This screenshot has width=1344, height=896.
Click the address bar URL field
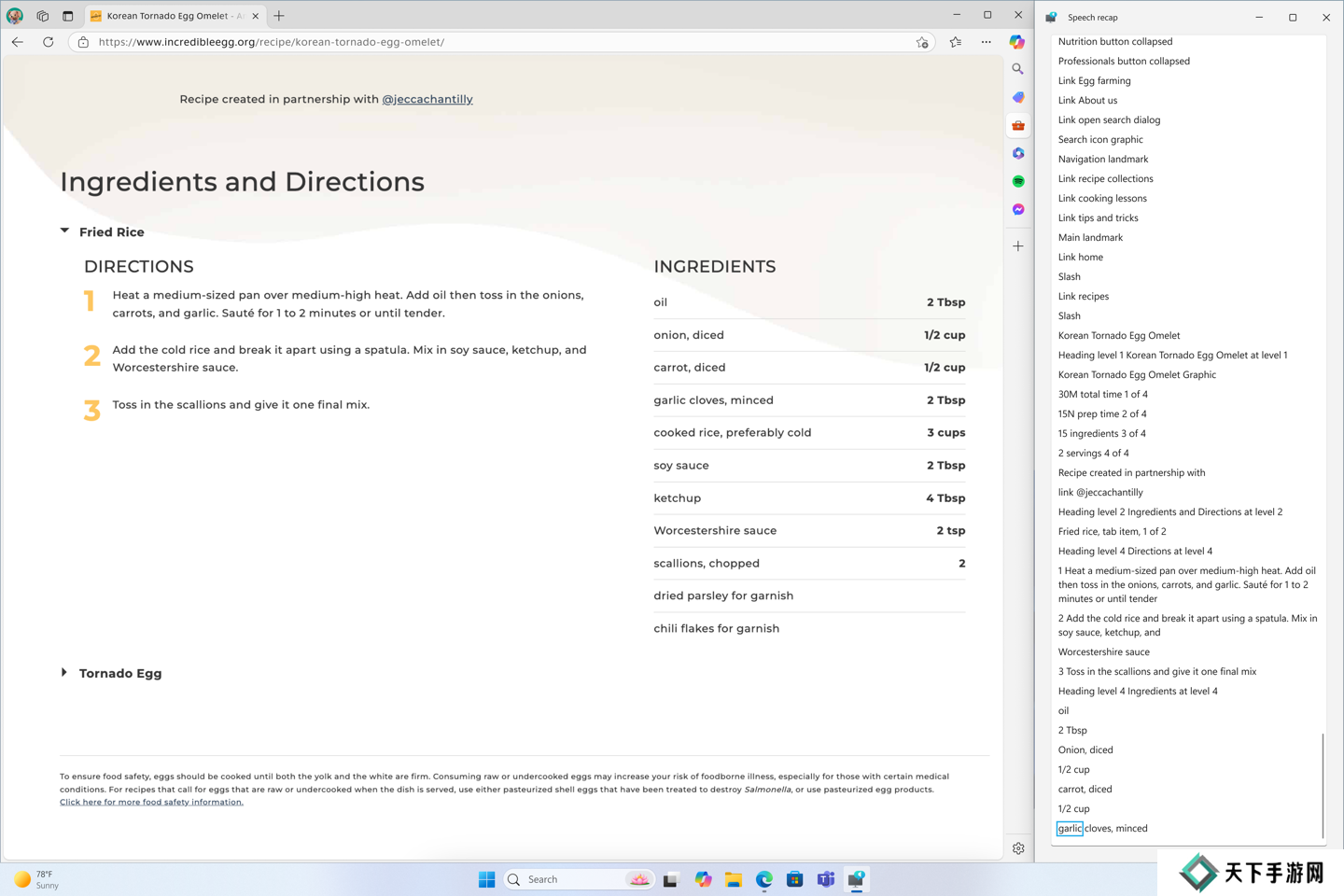[467, 42]
